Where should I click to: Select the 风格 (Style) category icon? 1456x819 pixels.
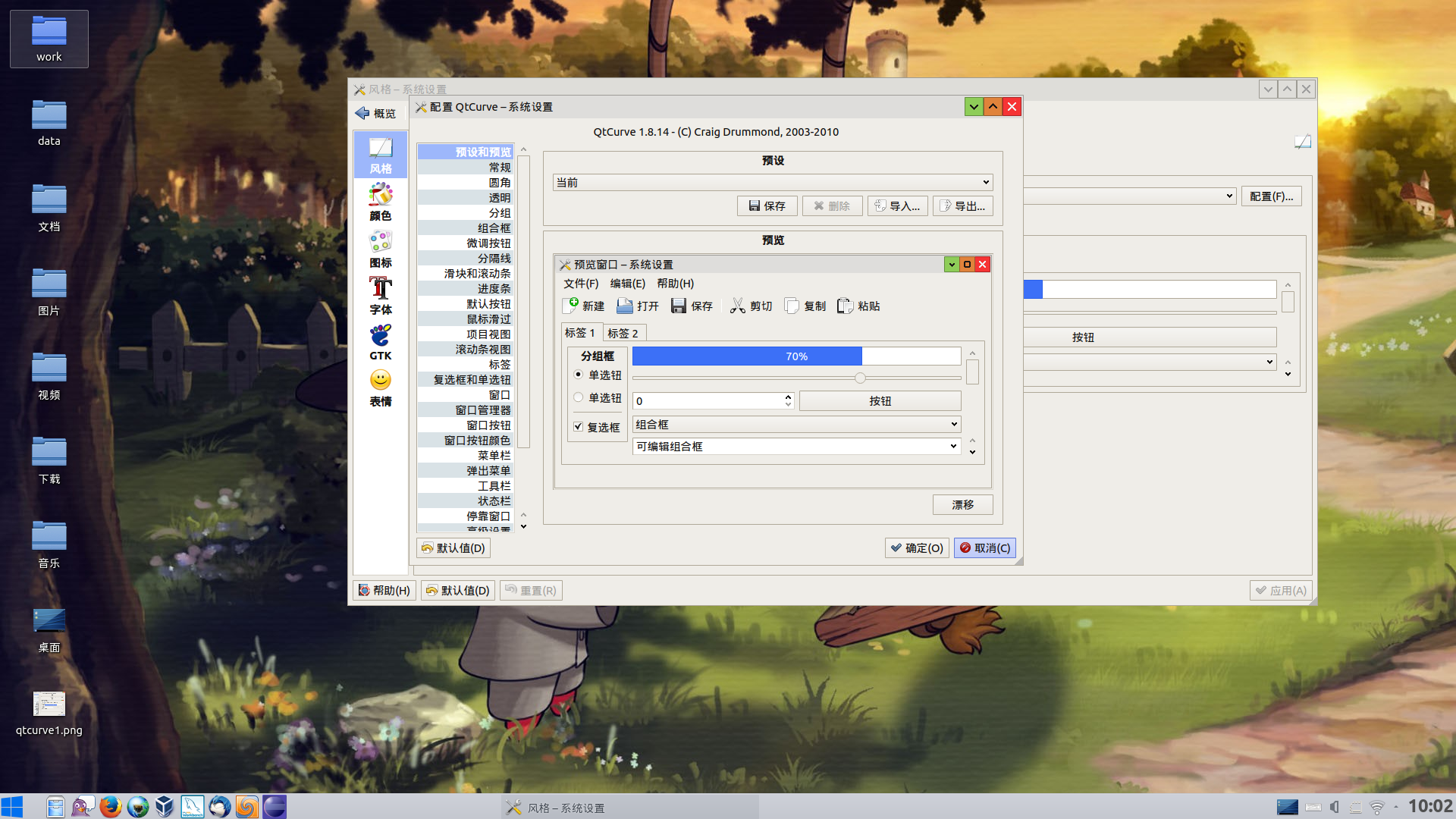(x=381, y=155)
